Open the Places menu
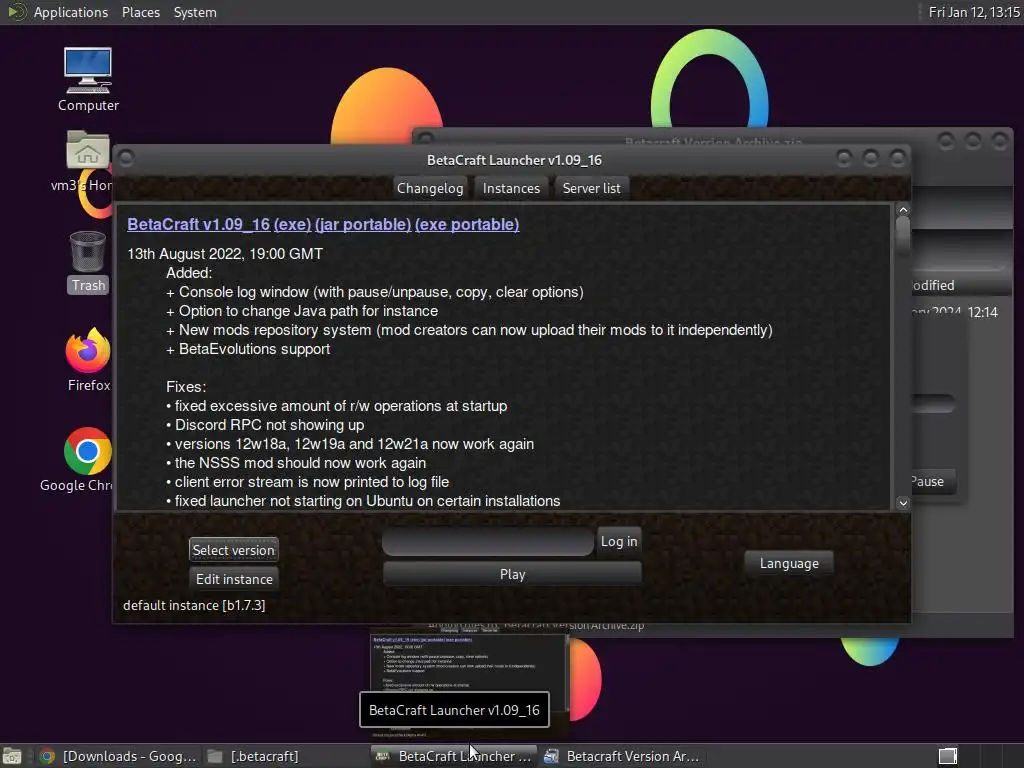Image resolution: width=1024 pixels, height=768 pixels. tap(140, 12)
